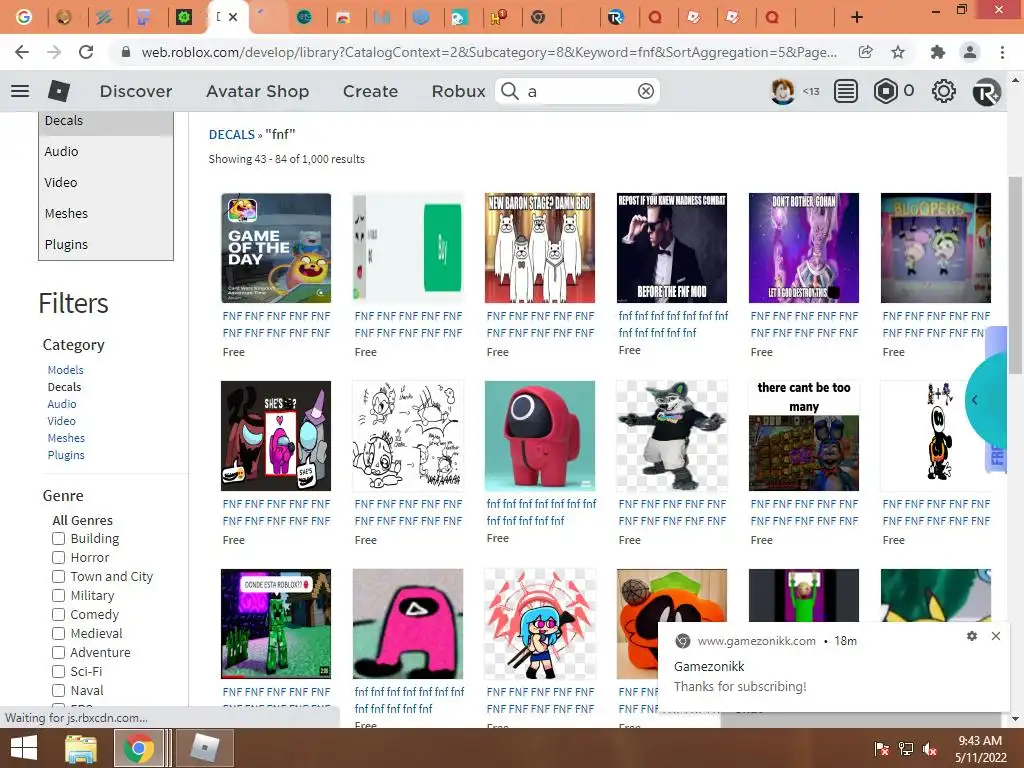Screen dimensions: 1024x768
Task: Share this page via share icon
Action: [865, 52]
